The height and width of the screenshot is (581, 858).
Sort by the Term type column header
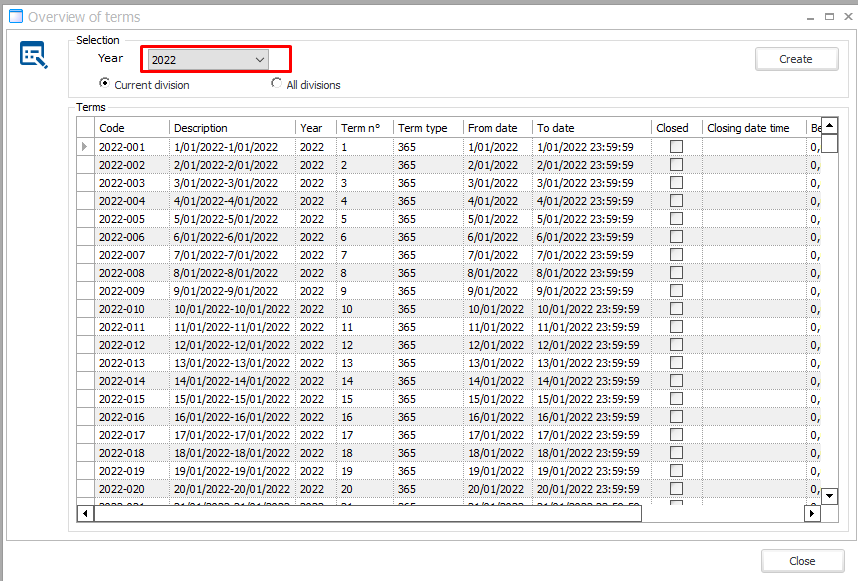tap(427, 128)
